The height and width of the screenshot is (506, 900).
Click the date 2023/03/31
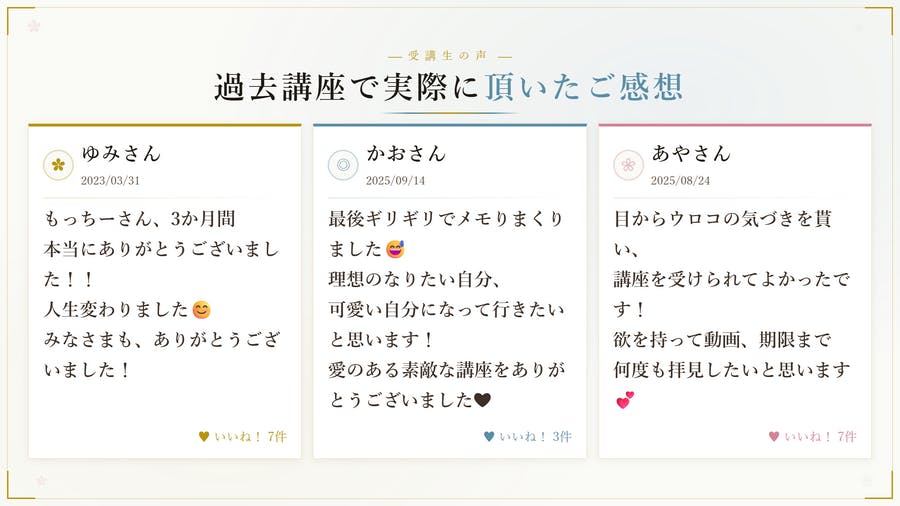click(110, 181)
